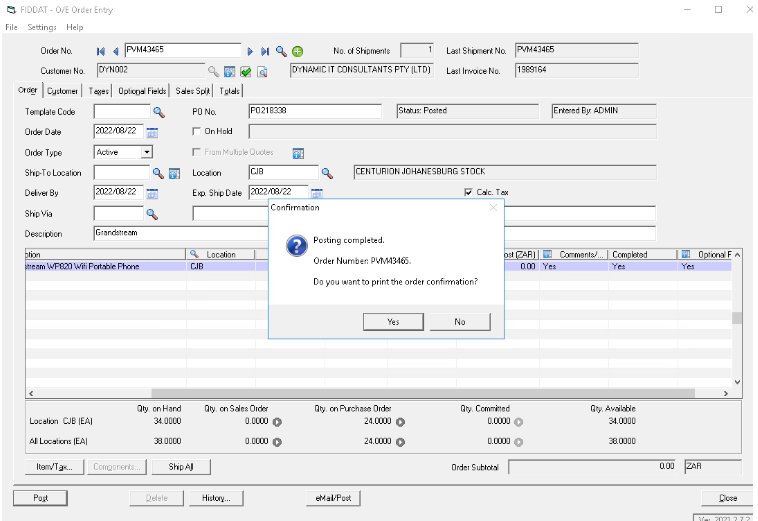Open the Ship Via finder
The width and height of the screenshot is (758, 521).
[153, 213]
